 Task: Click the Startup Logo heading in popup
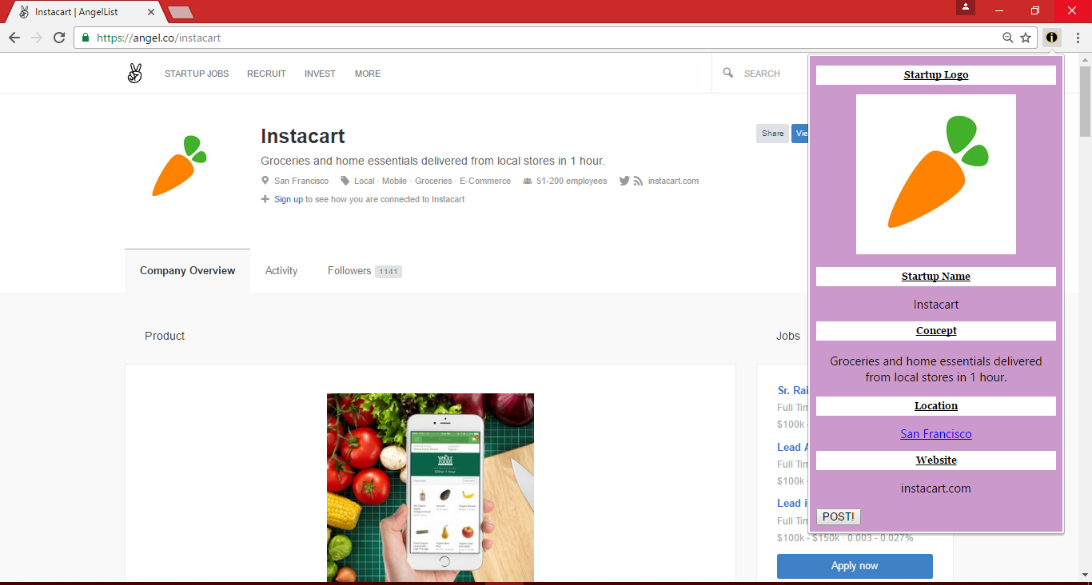(x=936, y=75)
